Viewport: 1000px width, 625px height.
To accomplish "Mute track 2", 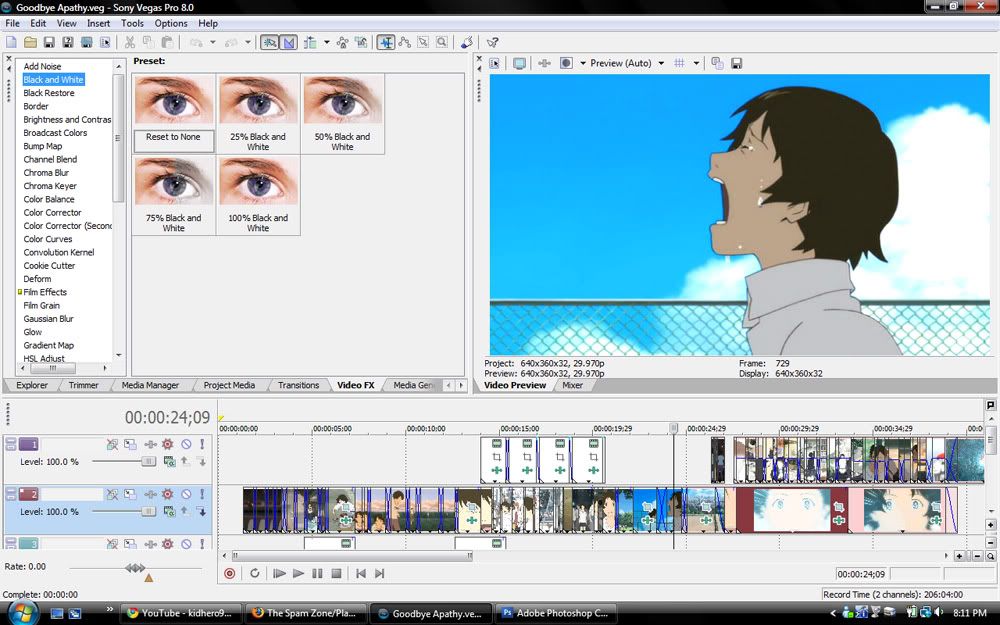I will point(186,494).
